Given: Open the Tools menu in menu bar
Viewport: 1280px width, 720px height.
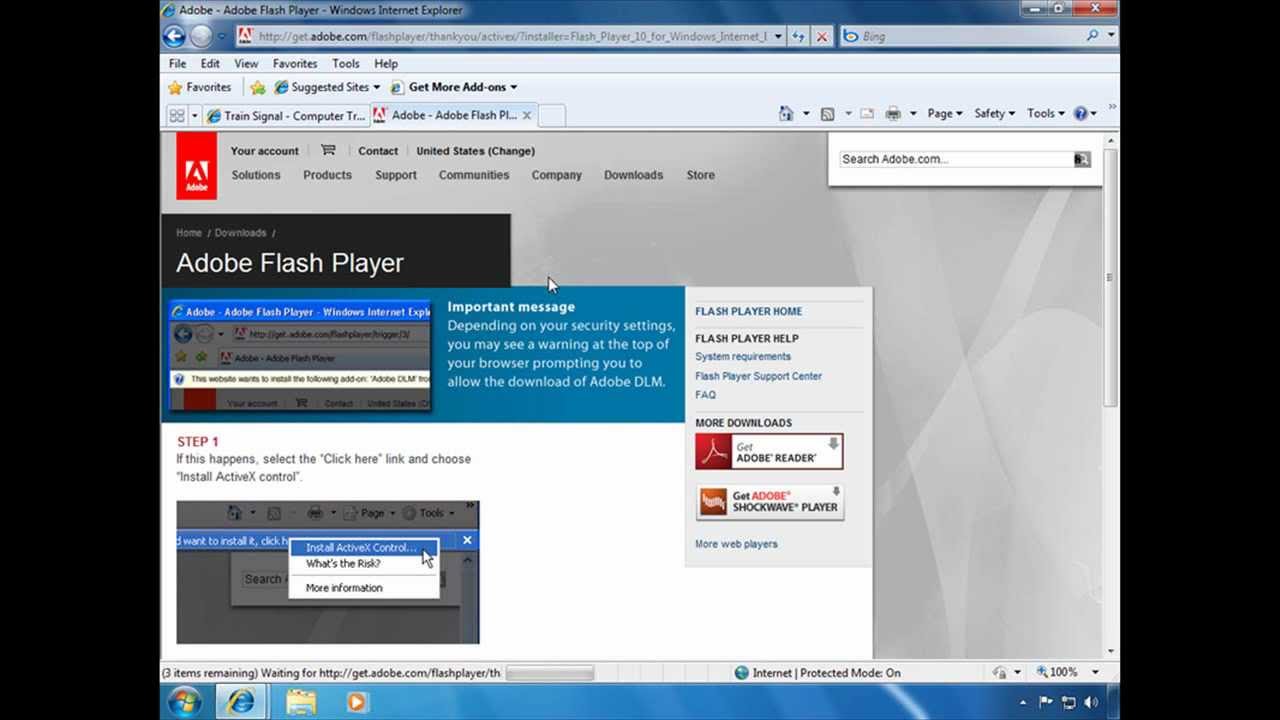Looking at the screenshot, I should 346,63.
